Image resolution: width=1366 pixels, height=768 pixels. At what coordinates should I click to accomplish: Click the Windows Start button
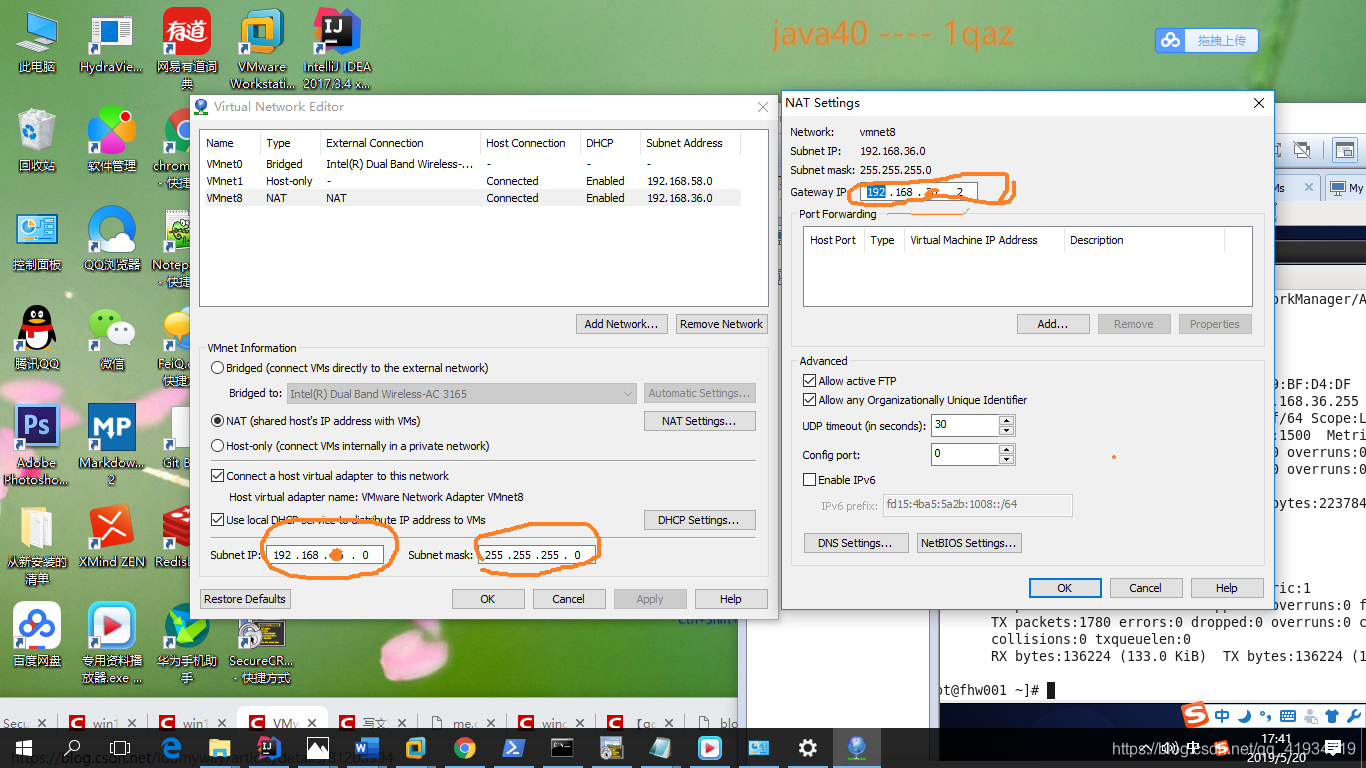[x=22, y=747]
